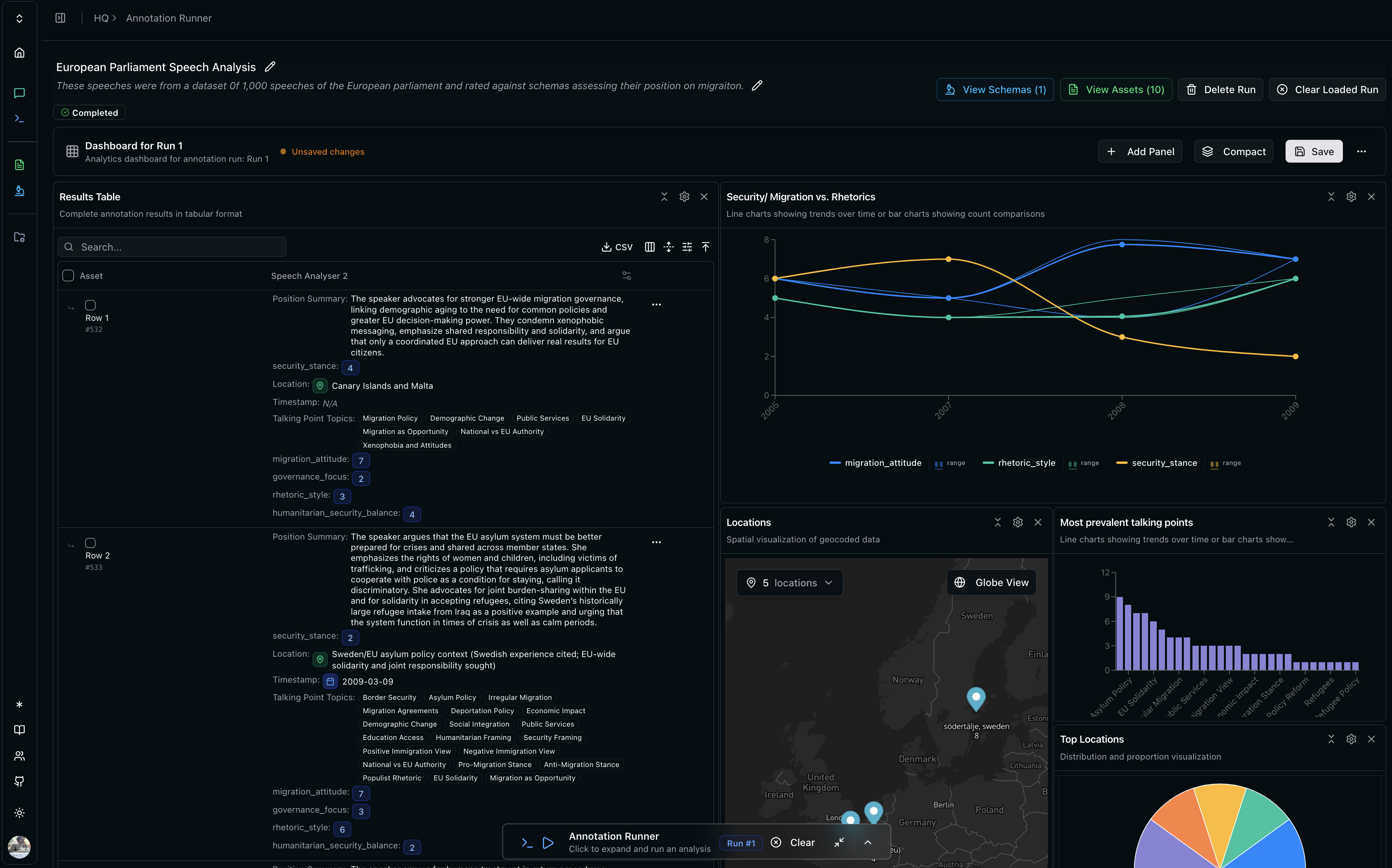Screen dimensions: 1392x868
Task: Open the dashboard more options ellipsis
Action: [1361, 152]
